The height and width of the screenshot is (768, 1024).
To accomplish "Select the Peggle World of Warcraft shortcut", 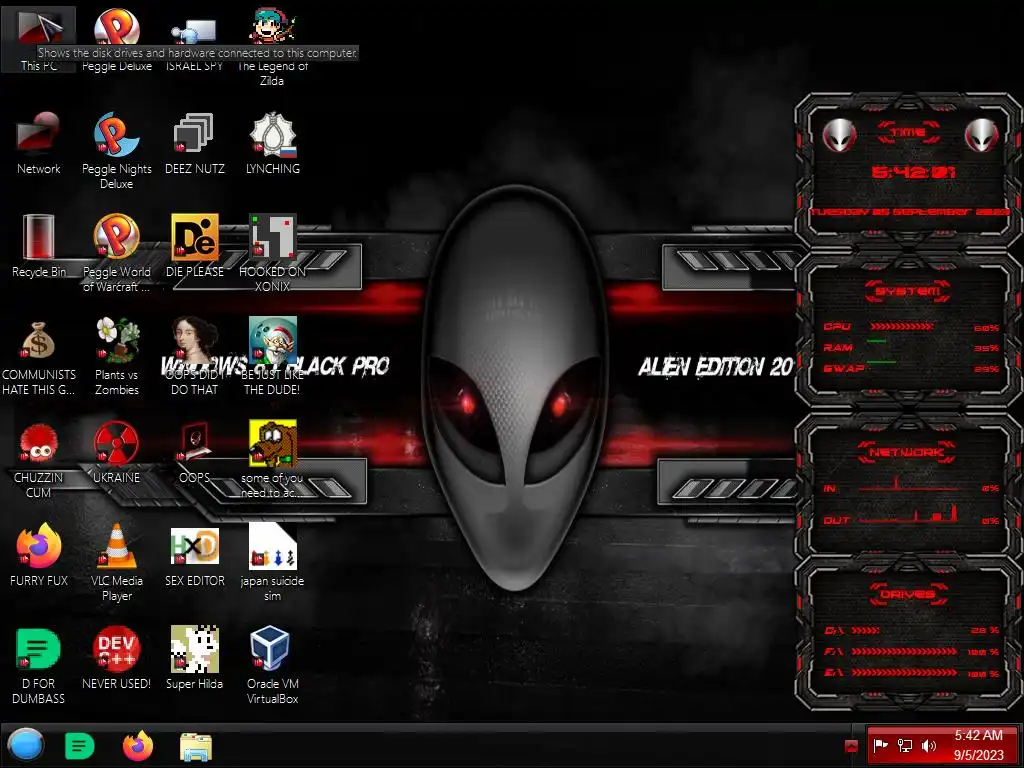I will coord(116,253).
